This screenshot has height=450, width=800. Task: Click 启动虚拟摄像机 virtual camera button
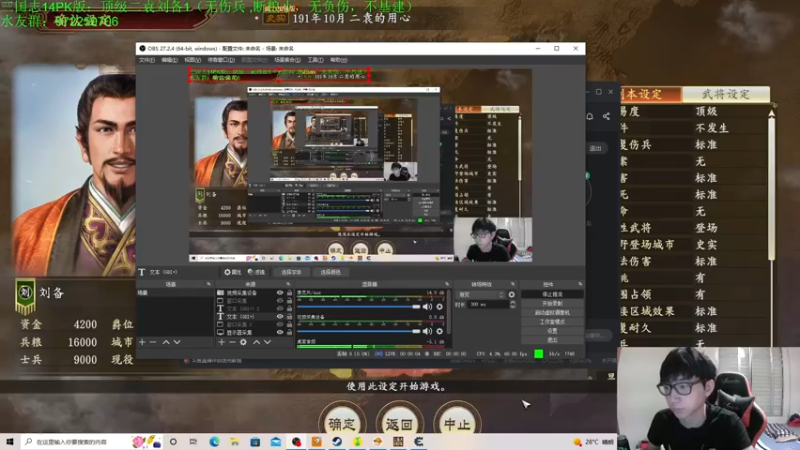point(552,313)
